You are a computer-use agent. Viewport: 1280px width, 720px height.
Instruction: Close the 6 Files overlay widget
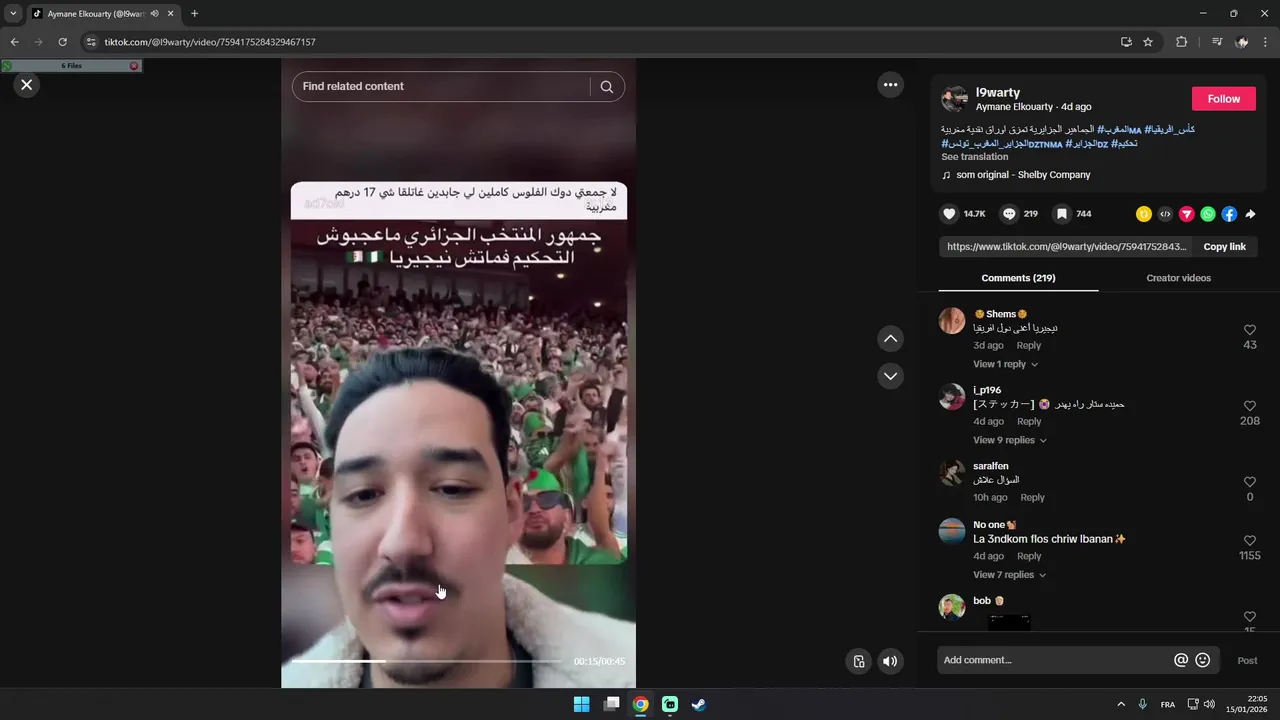click(134, 66)
